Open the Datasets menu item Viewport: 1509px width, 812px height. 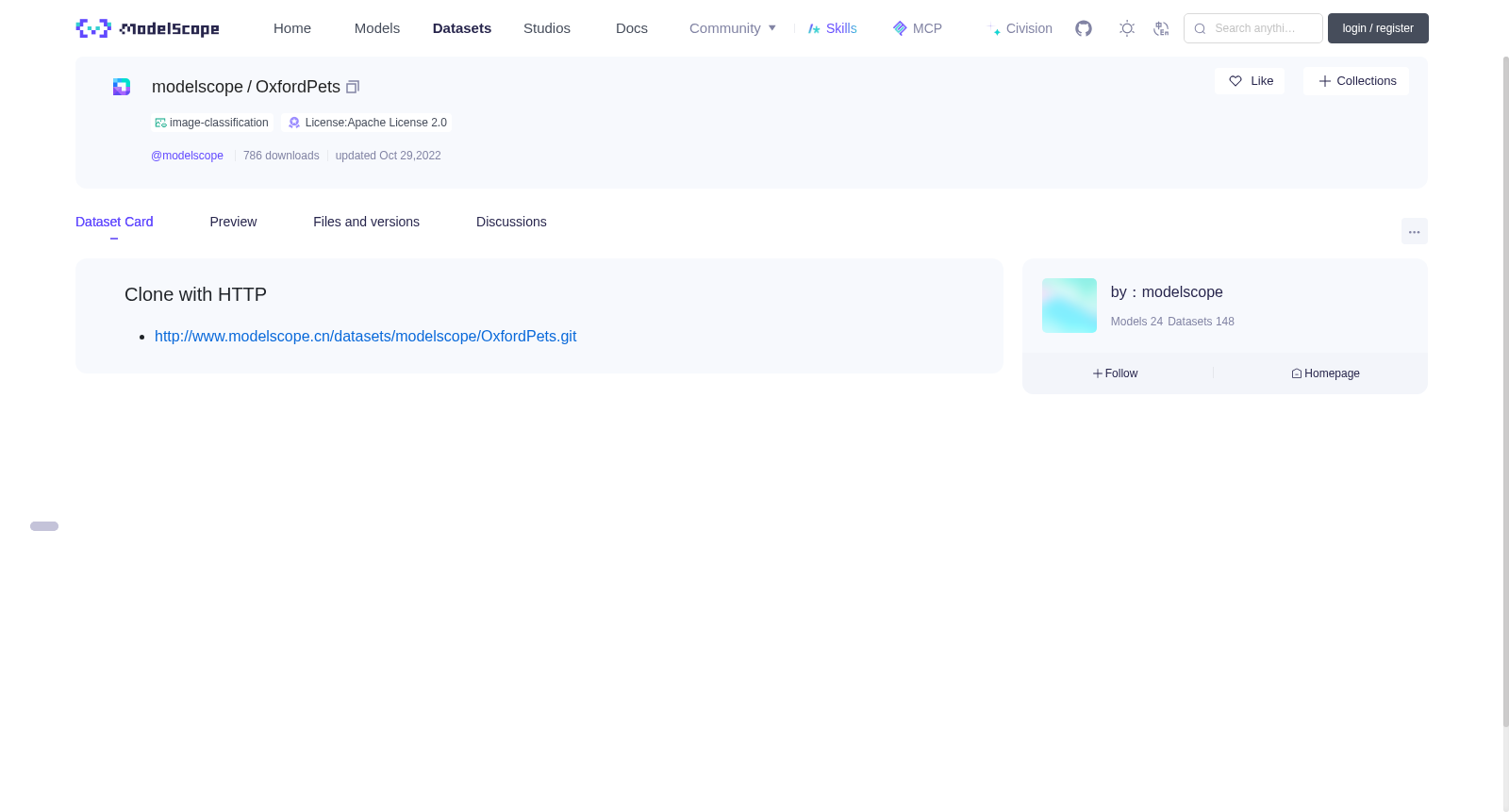click(462, 28)
